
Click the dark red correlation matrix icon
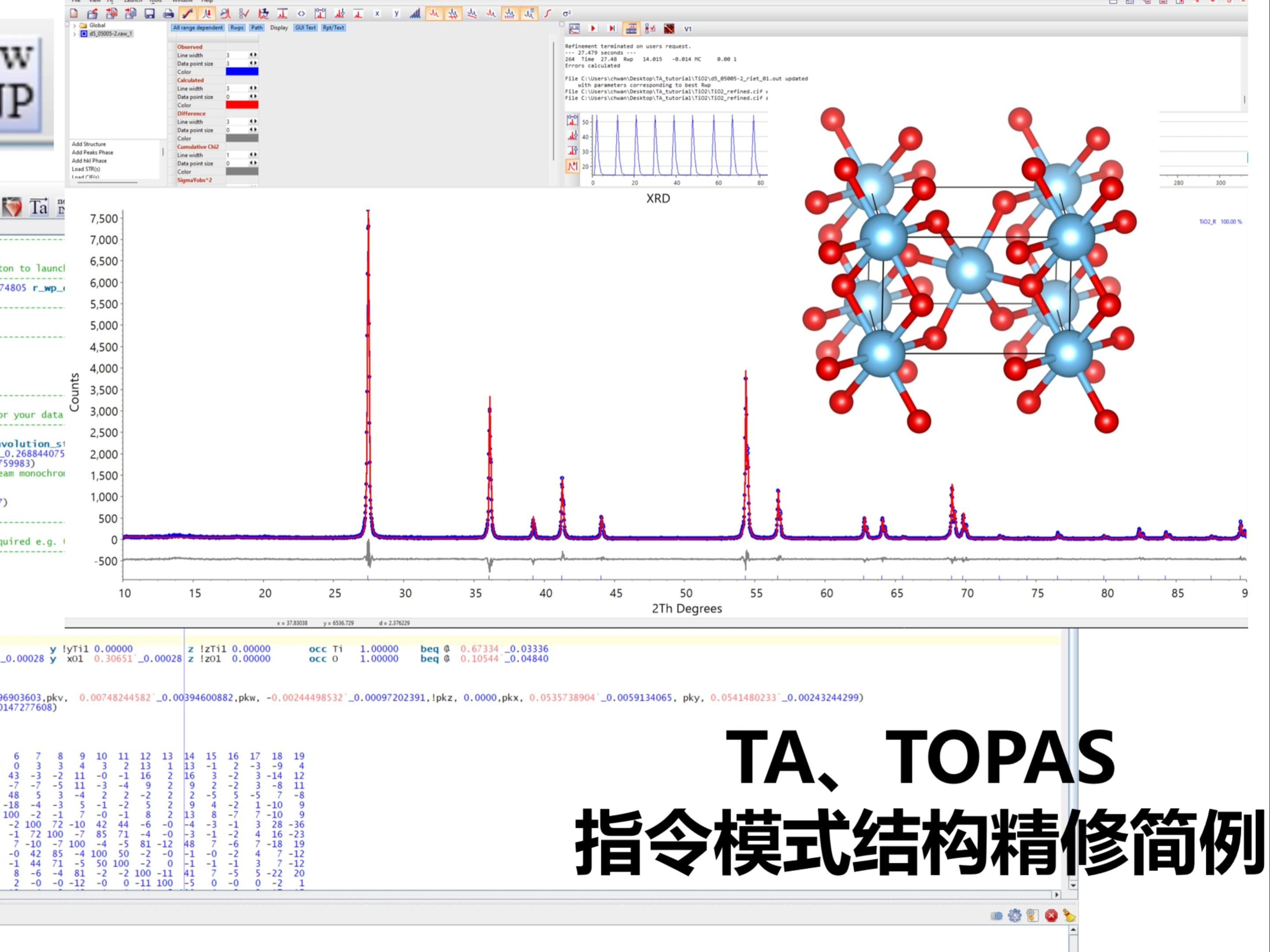point(669,28)
